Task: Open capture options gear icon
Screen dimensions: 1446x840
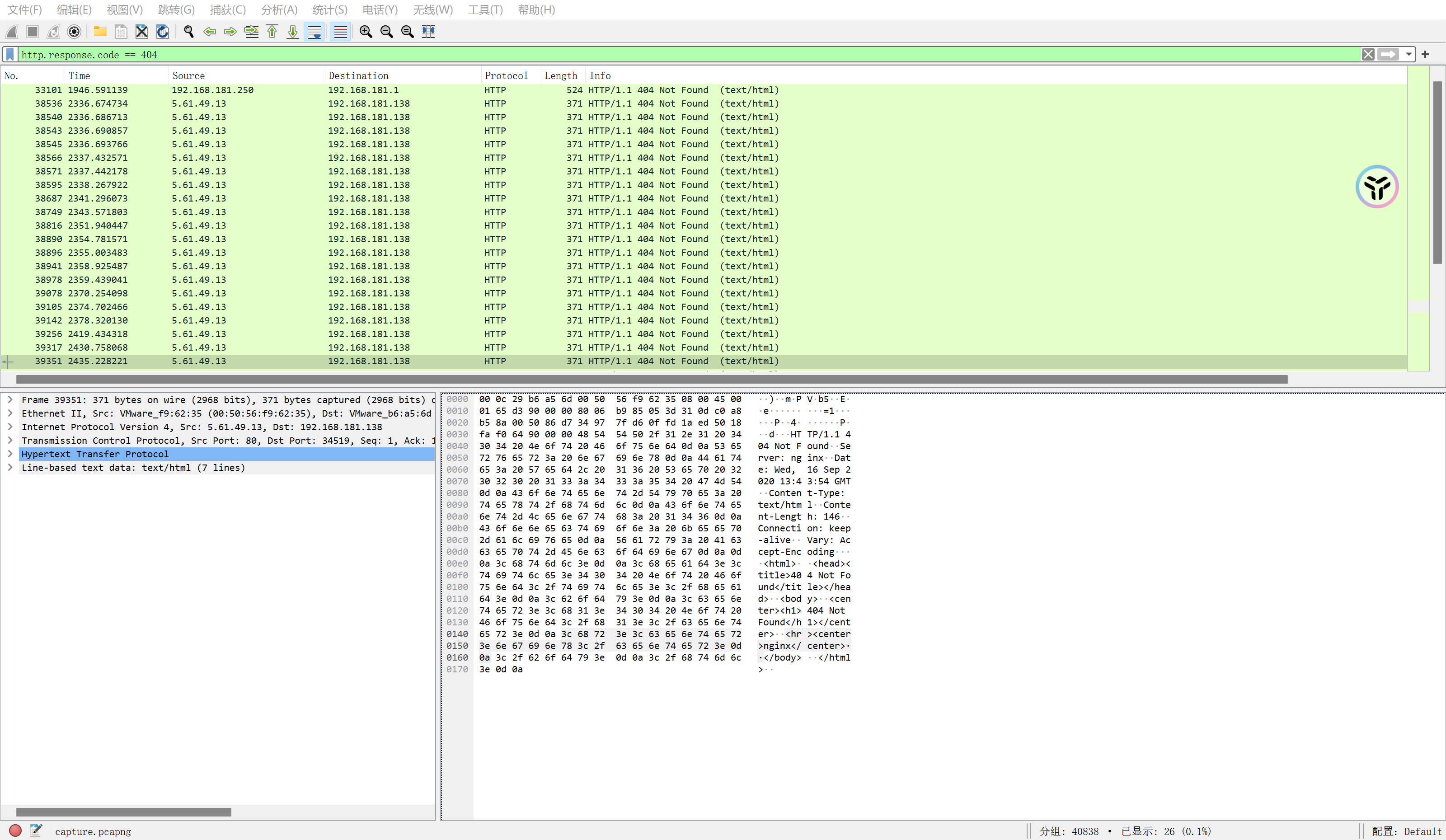Action: click(x=74, y=32)
